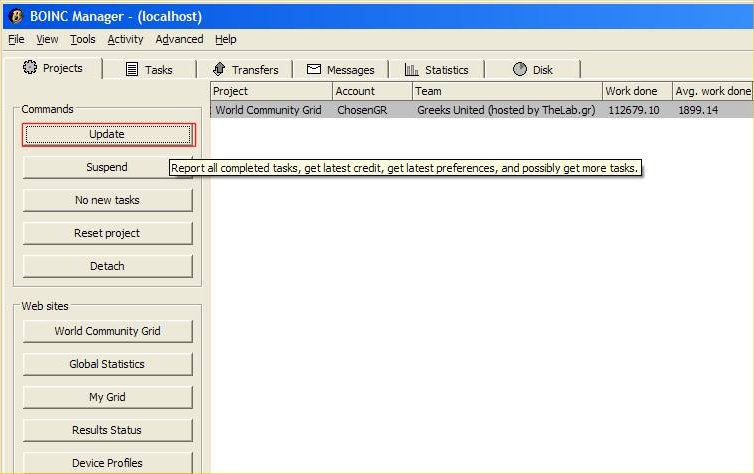
Task: Click the Tasks tab list icon
Action: tap(132, 69)
